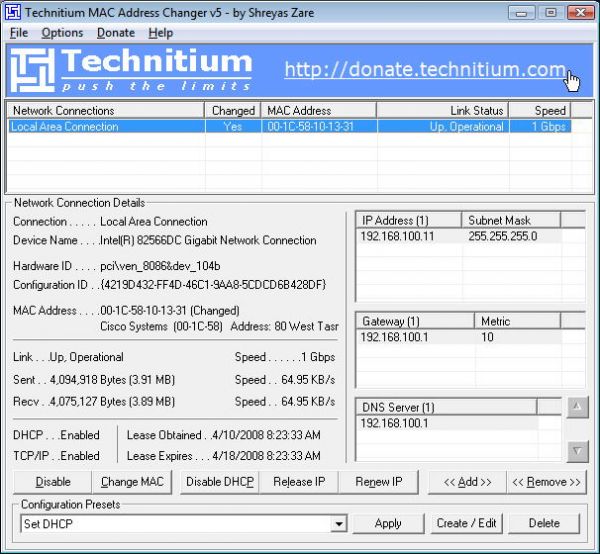This screenshot has width=600, height=554.
Task: Click the metric value 10
Action: pos(487,337)
